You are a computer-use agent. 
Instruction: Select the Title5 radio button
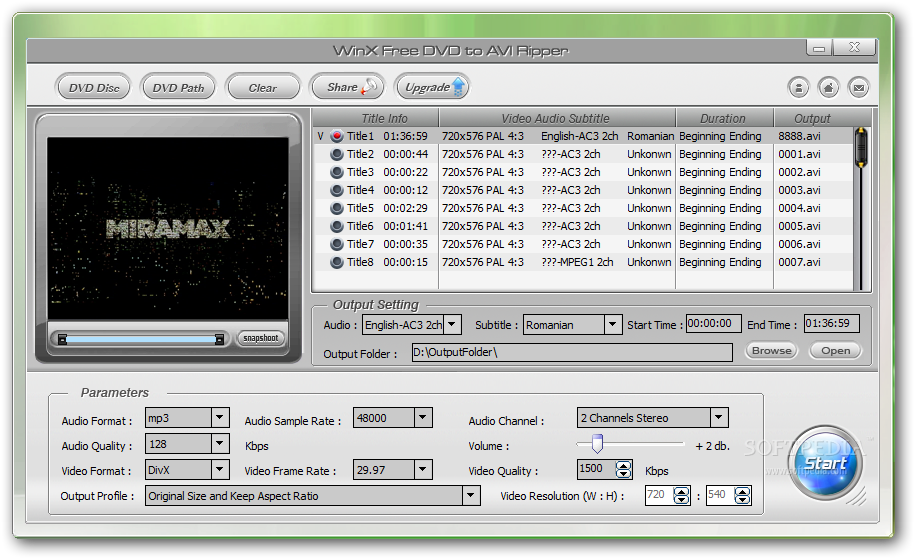point(337,208)
